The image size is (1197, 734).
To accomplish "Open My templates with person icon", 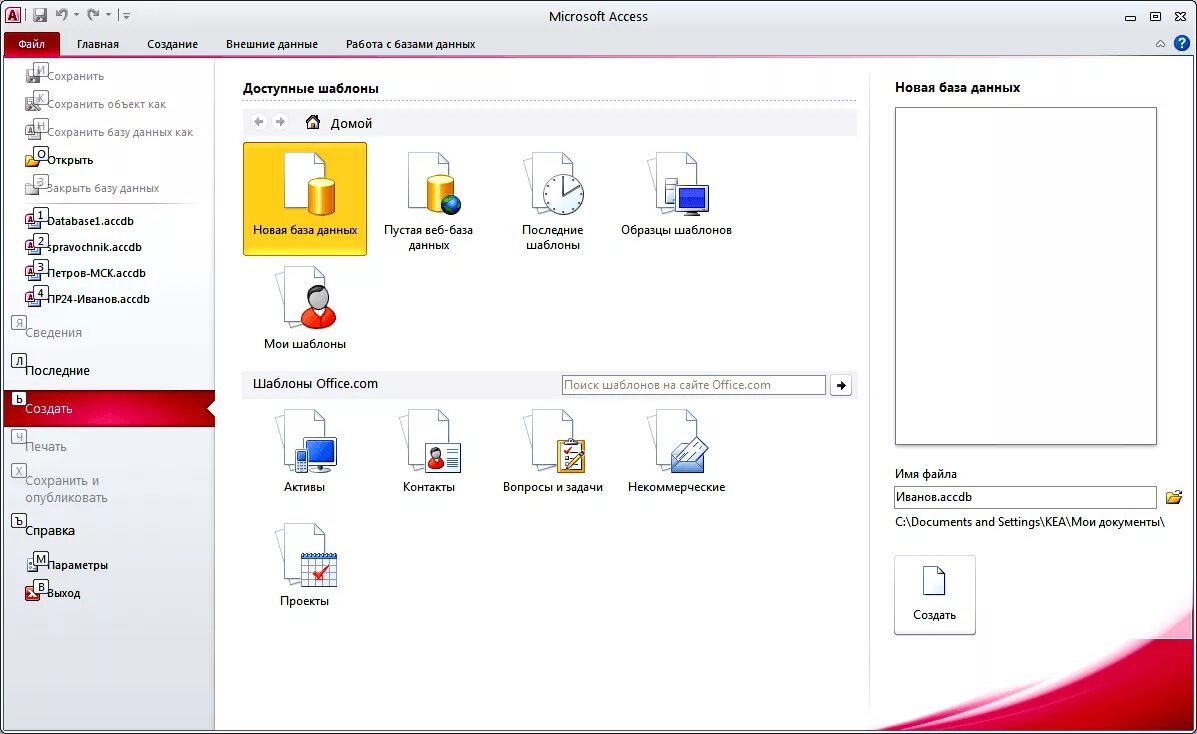I will [305, 308].
